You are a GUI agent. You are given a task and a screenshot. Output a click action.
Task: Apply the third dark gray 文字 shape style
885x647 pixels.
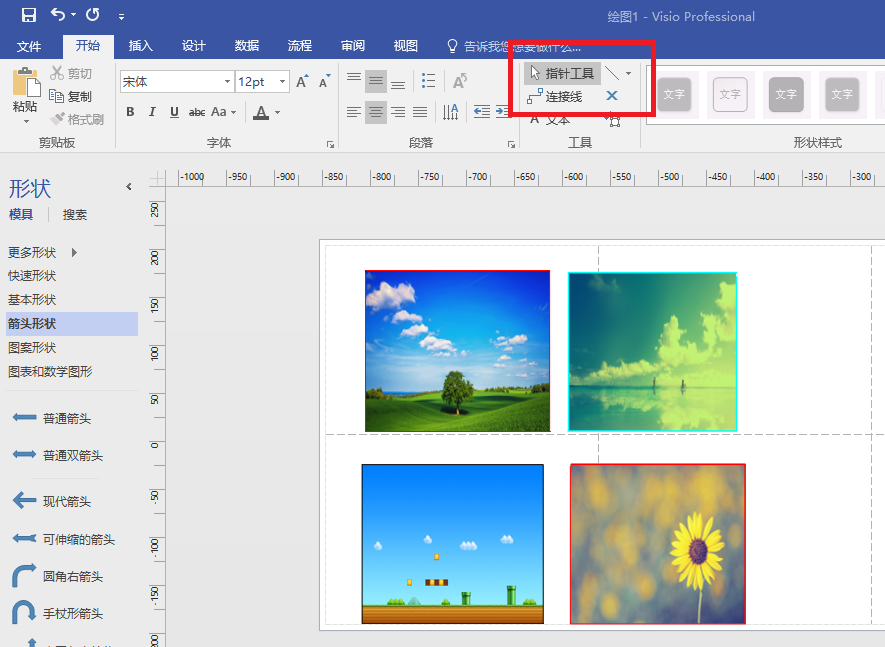[786, 94]
